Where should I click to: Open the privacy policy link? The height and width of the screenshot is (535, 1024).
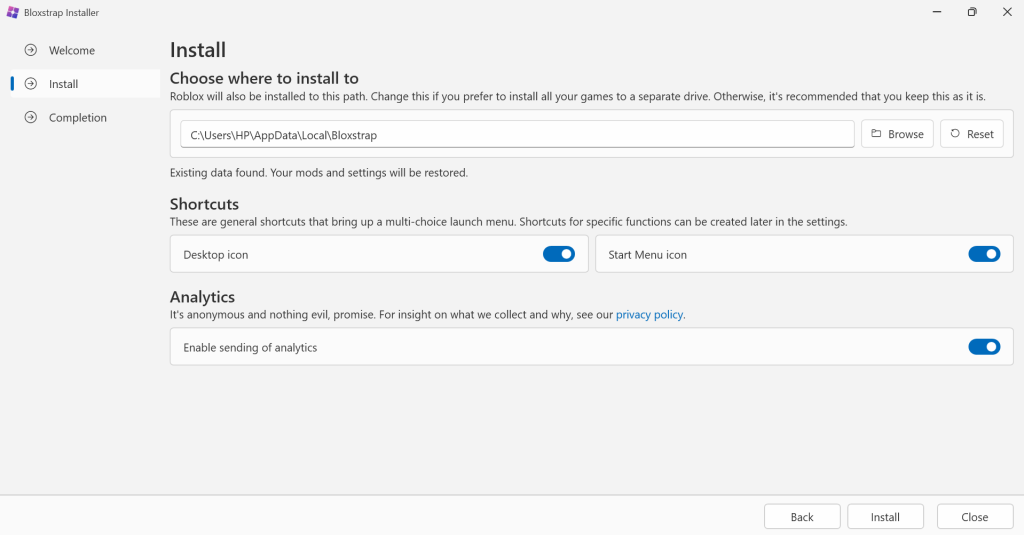[x=649, y=315]
